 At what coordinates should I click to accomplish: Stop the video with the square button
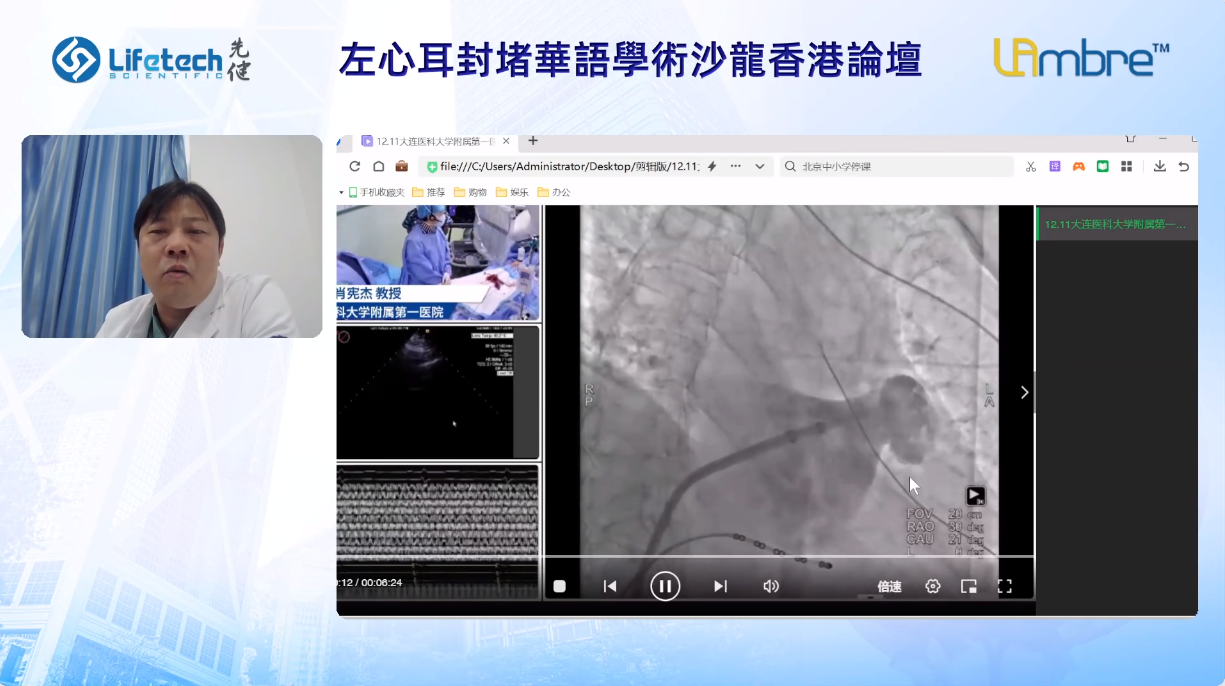point(560,587)
